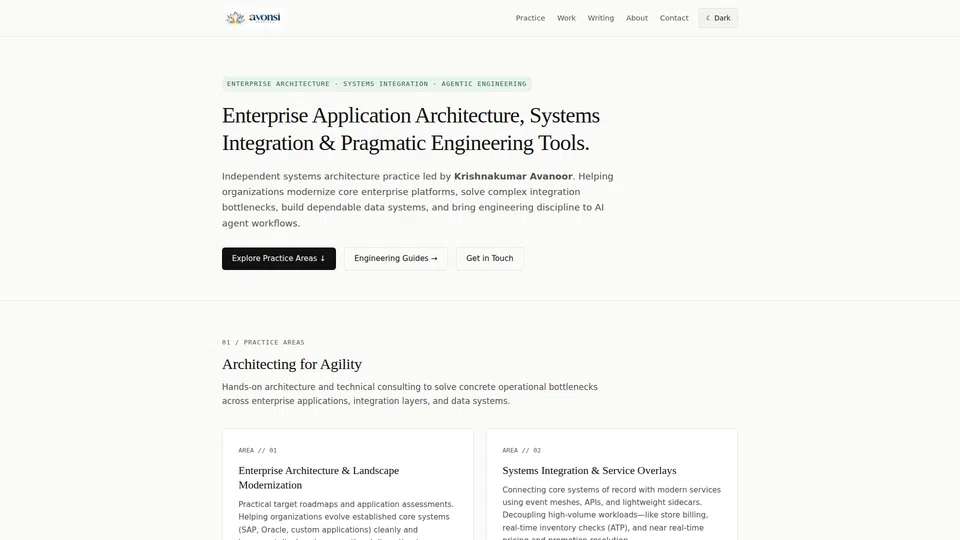Open the About nav item
The height and width of the screenshot is (540, 960).
[x=636, y=18]
